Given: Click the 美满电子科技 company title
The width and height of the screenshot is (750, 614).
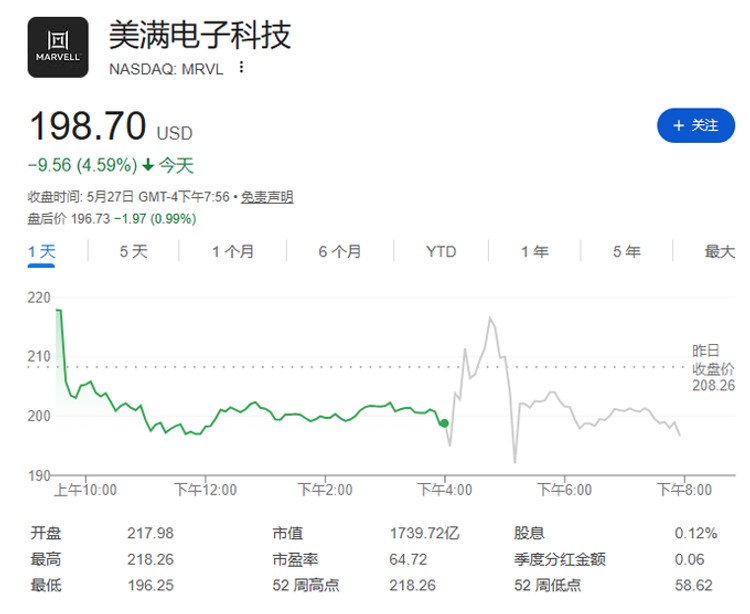Looking at the screenshot, I should (x=200, y=35).
